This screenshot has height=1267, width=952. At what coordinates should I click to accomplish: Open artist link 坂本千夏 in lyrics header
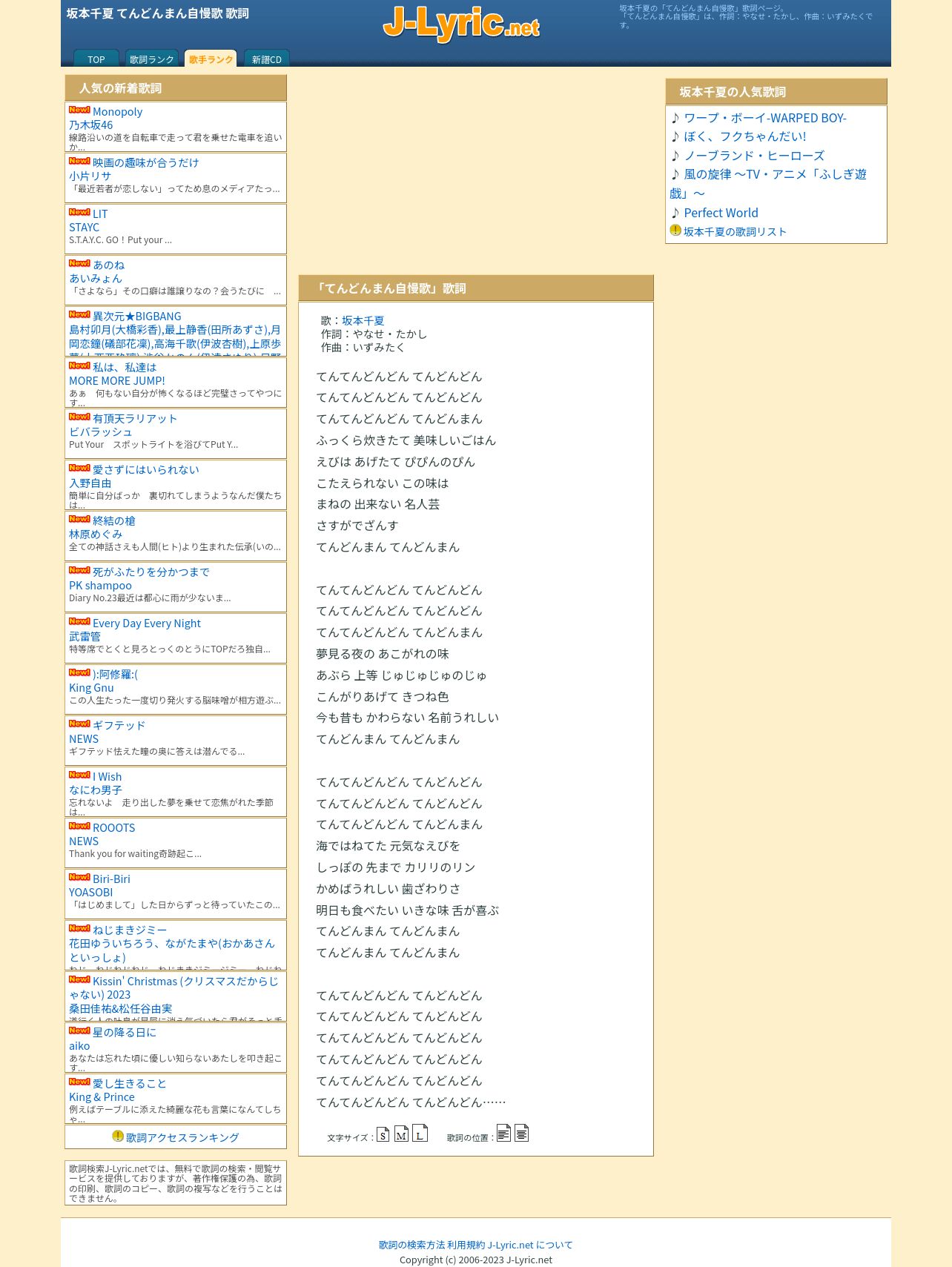tap(363, 320)
